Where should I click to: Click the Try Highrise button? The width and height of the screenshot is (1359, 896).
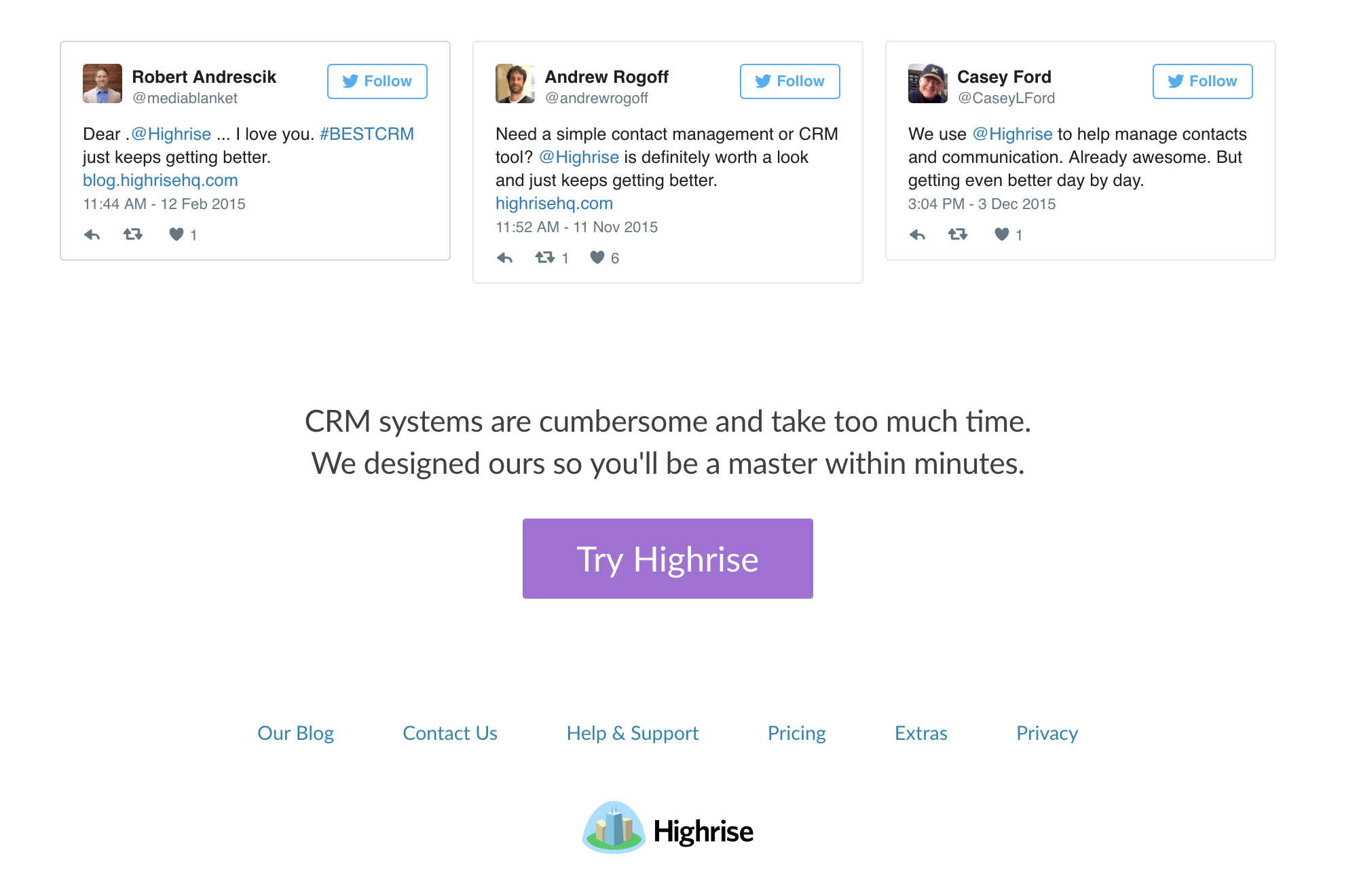pos(668,559)
